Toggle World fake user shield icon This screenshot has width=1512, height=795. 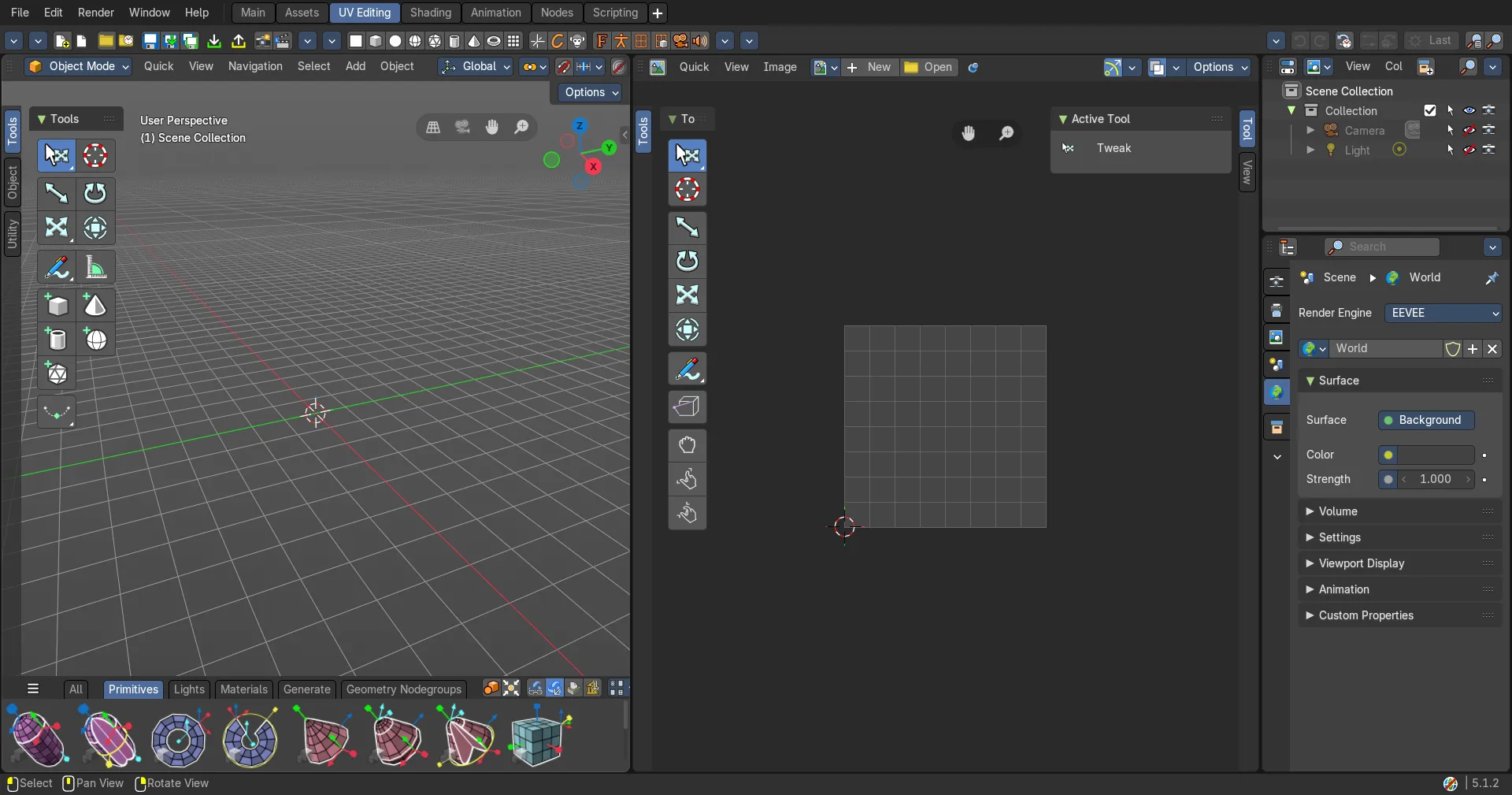pos(1453,348)
